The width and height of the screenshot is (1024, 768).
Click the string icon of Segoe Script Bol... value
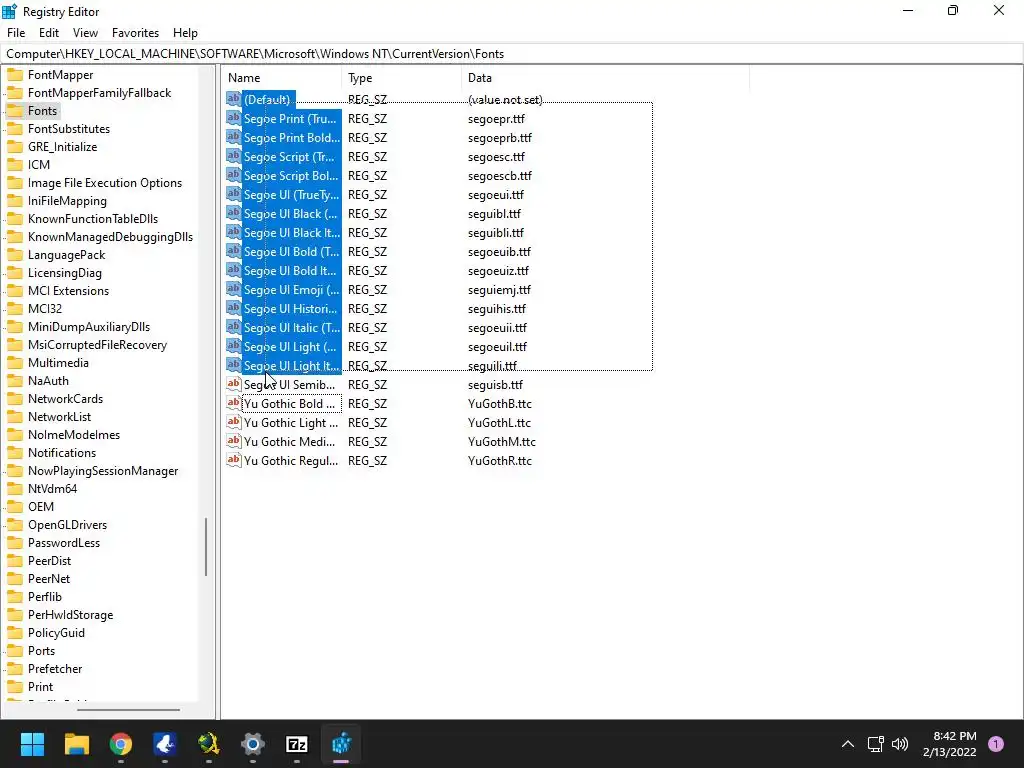[x=233, y=175]
